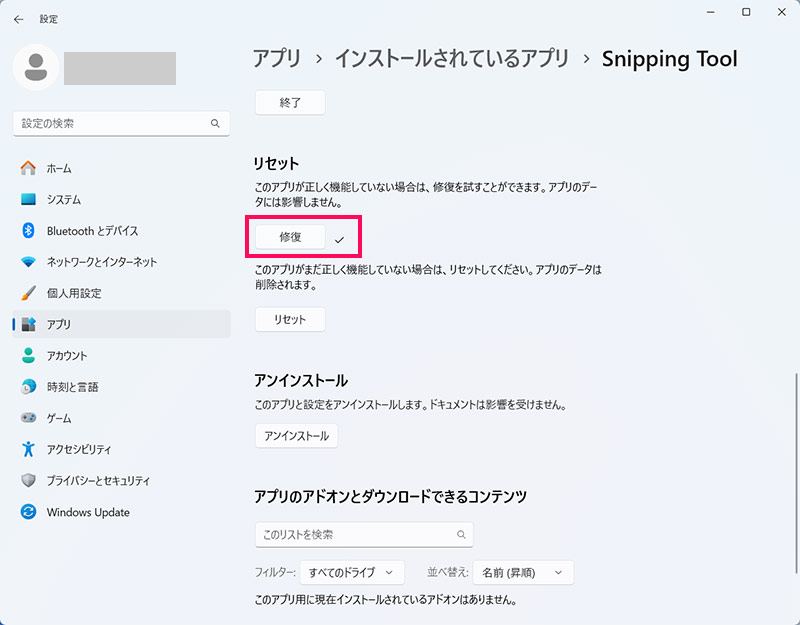800x625 pixels.
Task: Navigate to インストールされているアプリ breadcrumb
Action: [452, 59]
